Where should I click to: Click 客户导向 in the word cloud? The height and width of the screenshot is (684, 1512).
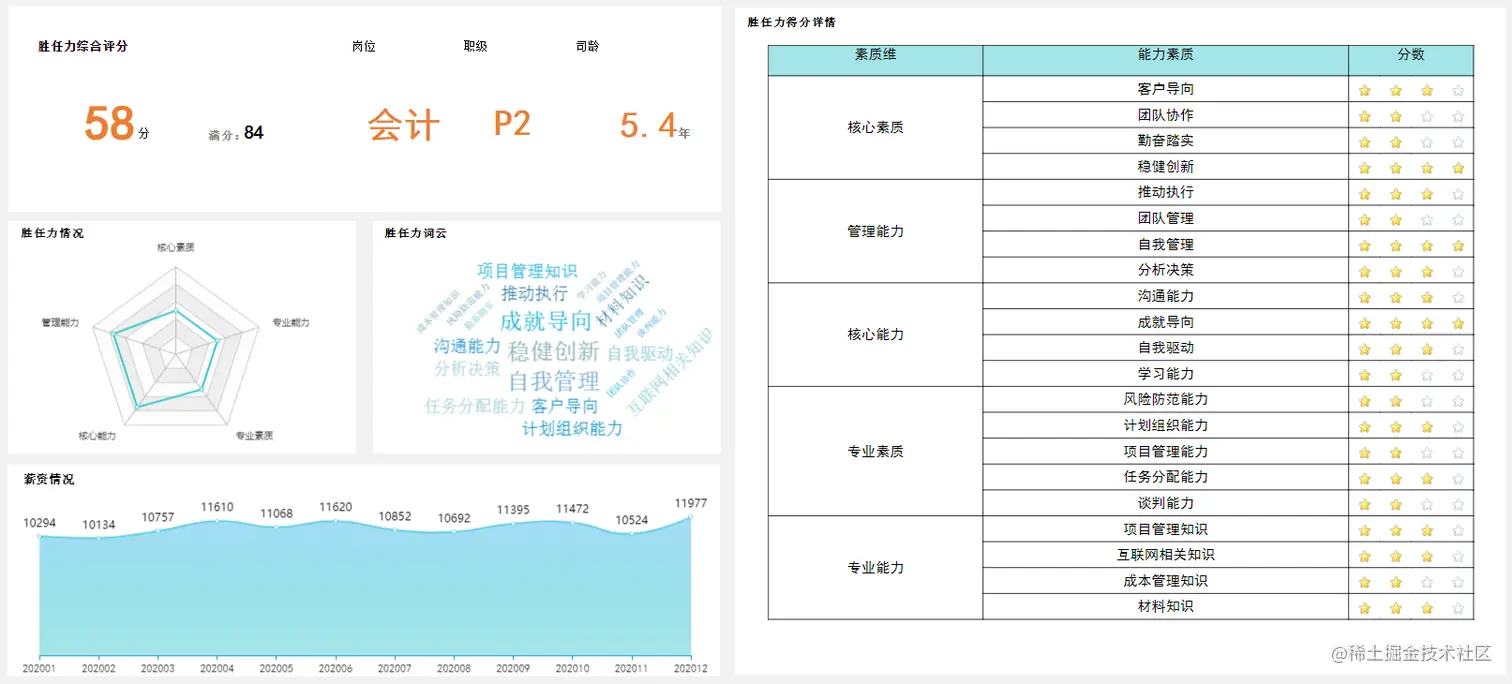tap(565, 406)
